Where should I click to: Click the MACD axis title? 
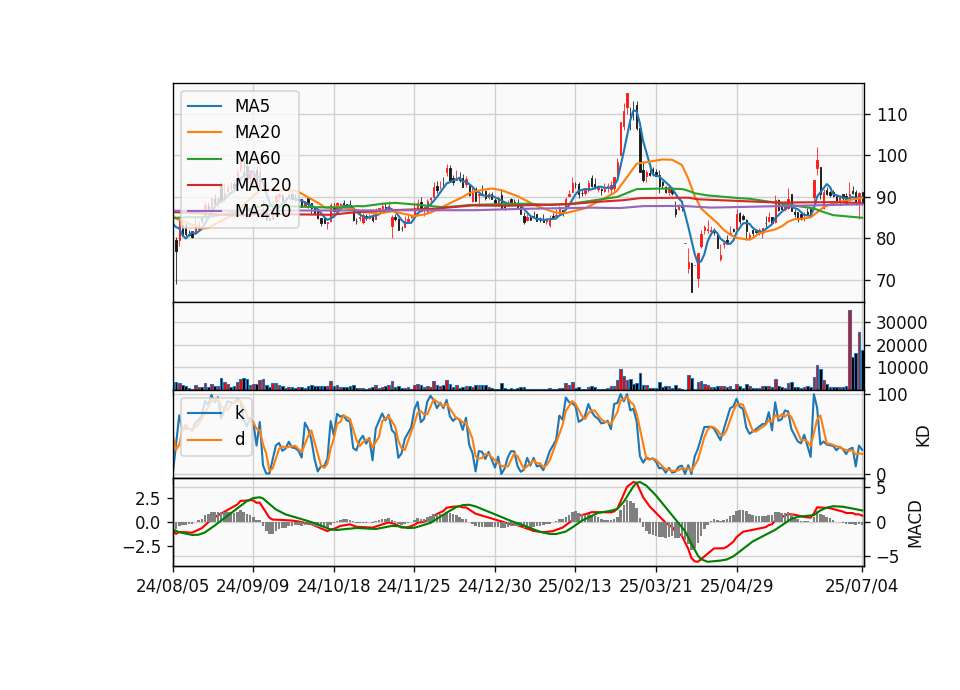[915, 524]
